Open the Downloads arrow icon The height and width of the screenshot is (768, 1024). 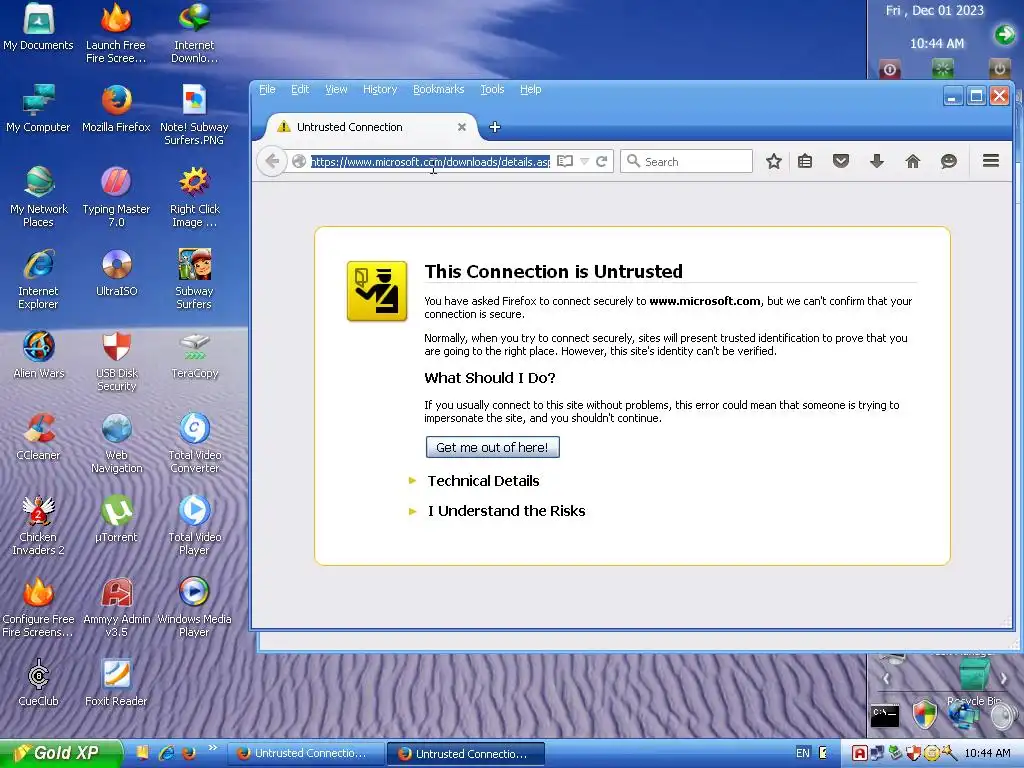coord(877,161)
